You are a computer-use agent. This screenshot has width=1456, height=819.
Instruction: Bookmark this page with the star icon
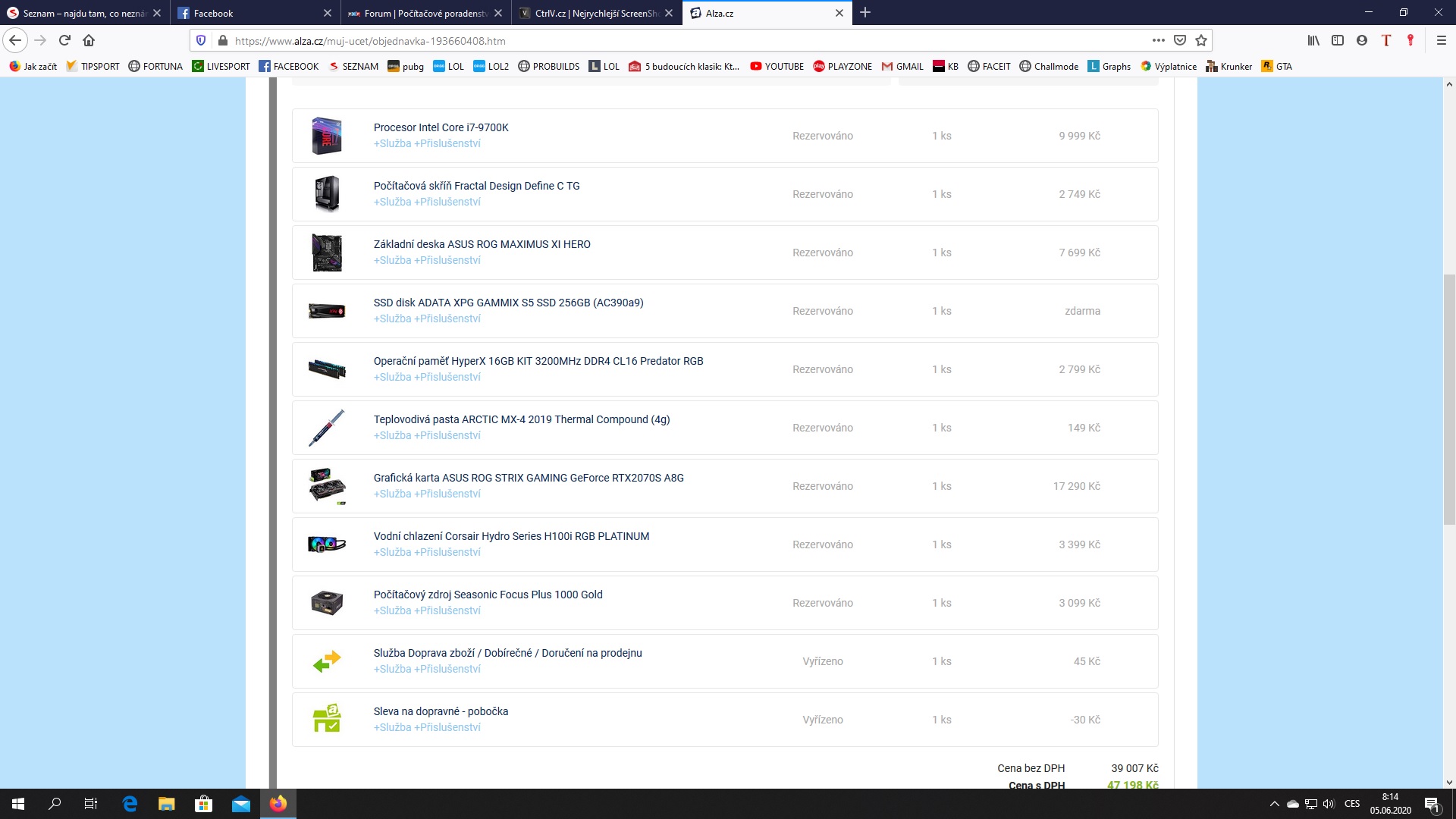1201,40
